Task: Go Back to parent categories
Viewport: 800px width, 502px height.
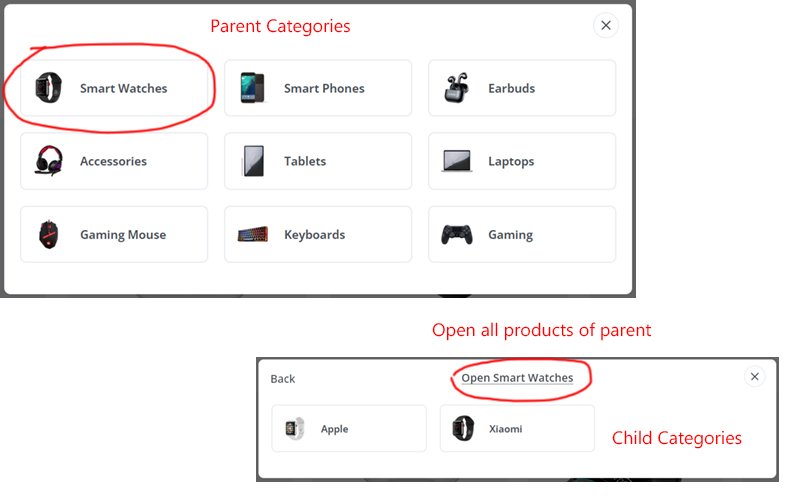Action: coord(283,379)
